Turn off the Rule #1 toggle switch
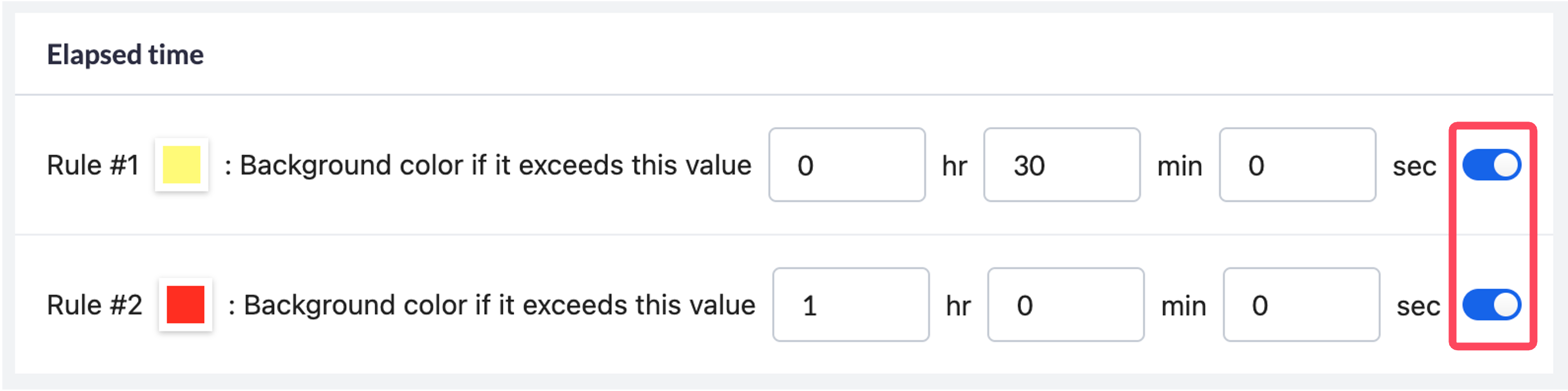The height and width of the screenshot is (391, 1568). [x=1492, y=166]
